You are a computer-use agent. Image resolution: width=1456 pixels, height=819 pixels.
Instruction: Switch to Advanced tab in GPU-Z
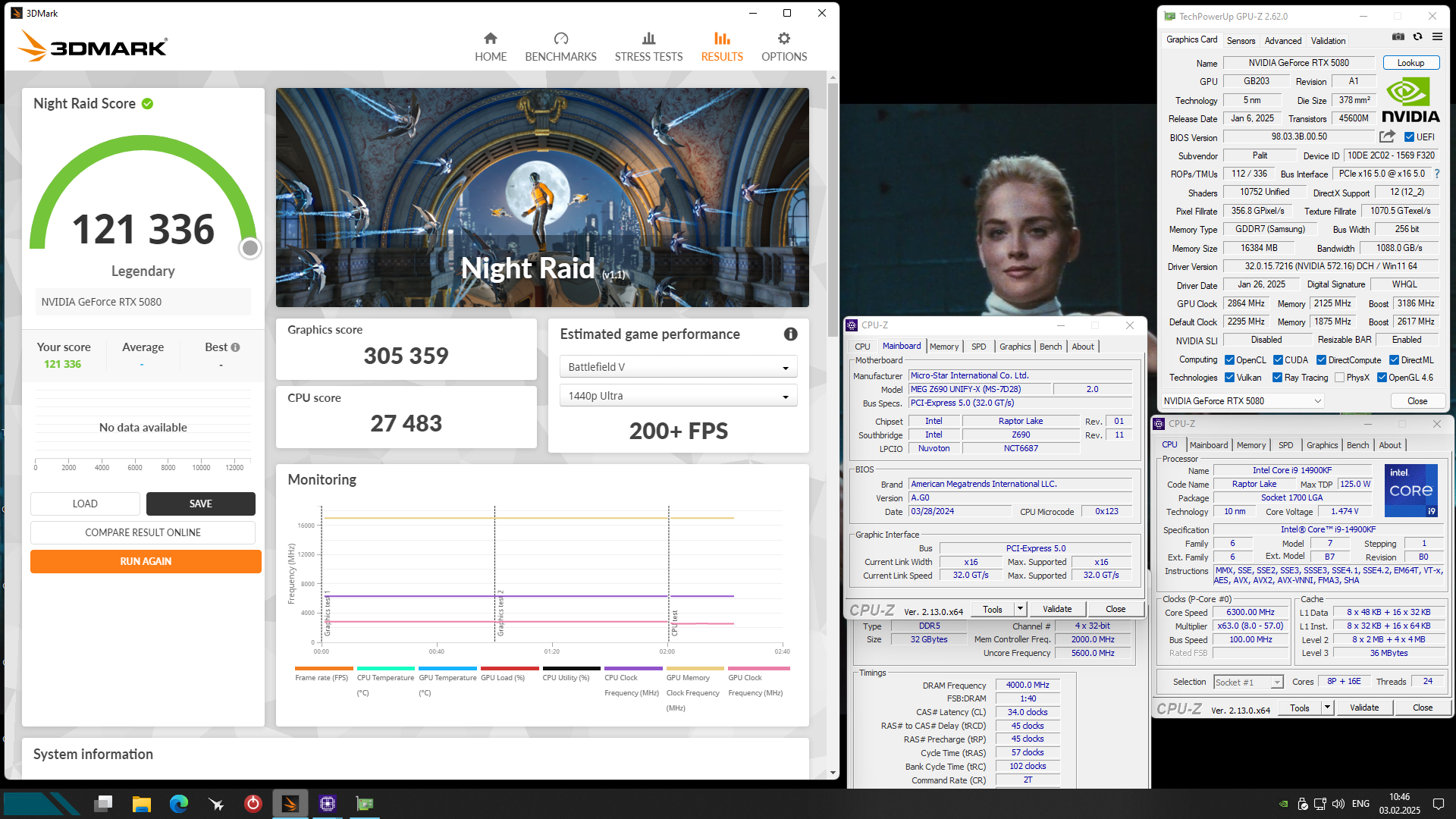pyautogui.click(x=1283, y=41)
